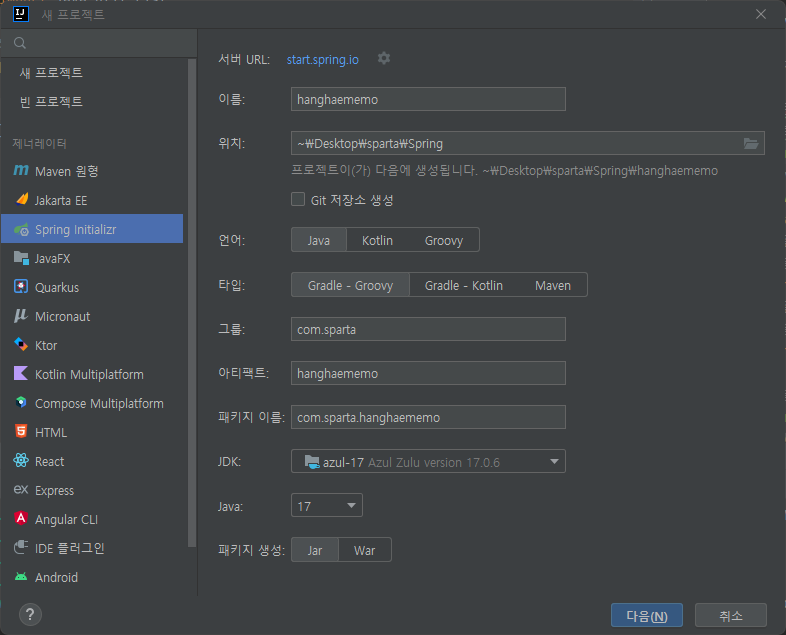Click the Kotlin Multiplatform icon

(21, 374)
